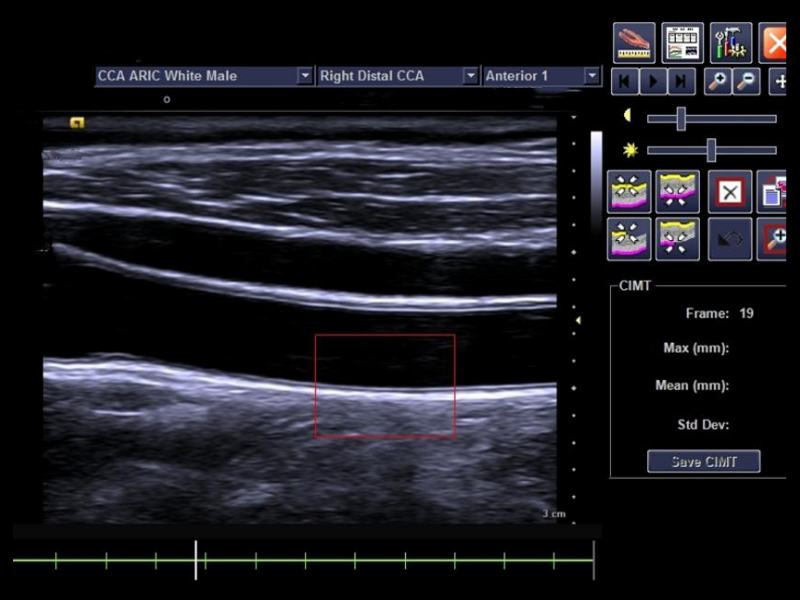Expand the Anterior 1 dropdown
Image resolution: width=800 pixels, height=600 pixels.
tap(591, 76)
